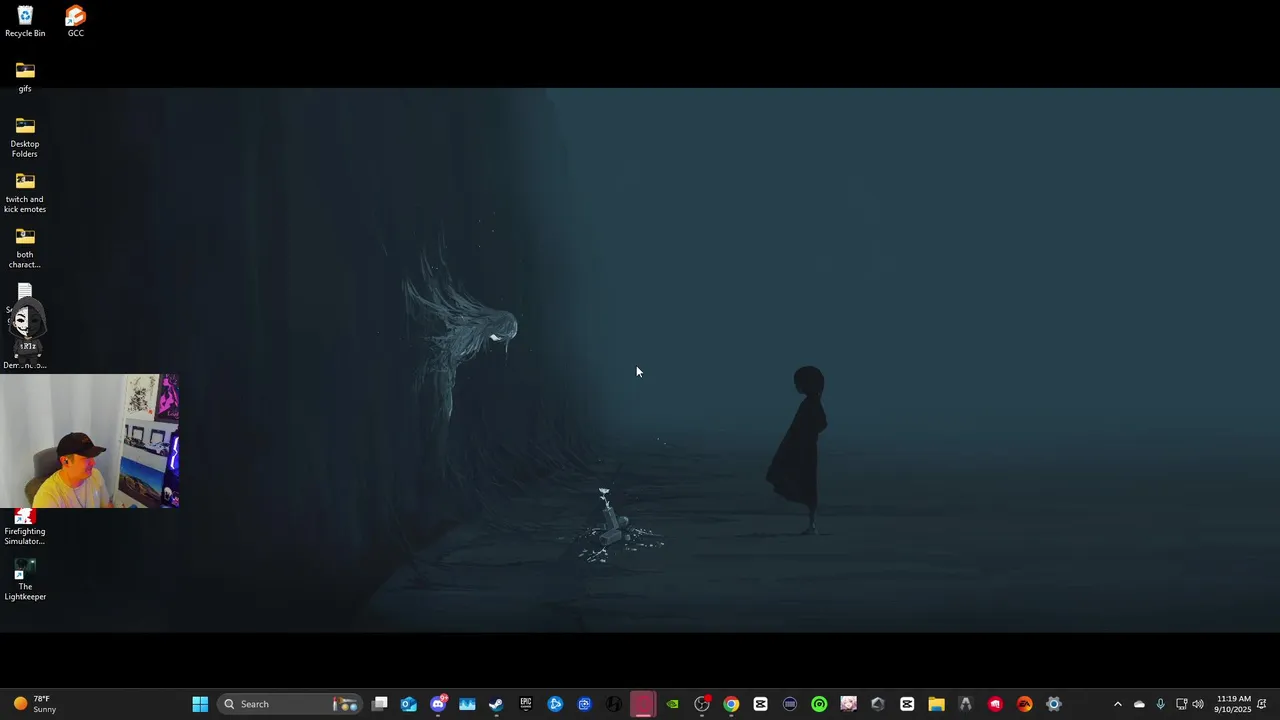Open Task View from the taskbar
This screenshot has width=1280, height=720.
coord(380,704)
